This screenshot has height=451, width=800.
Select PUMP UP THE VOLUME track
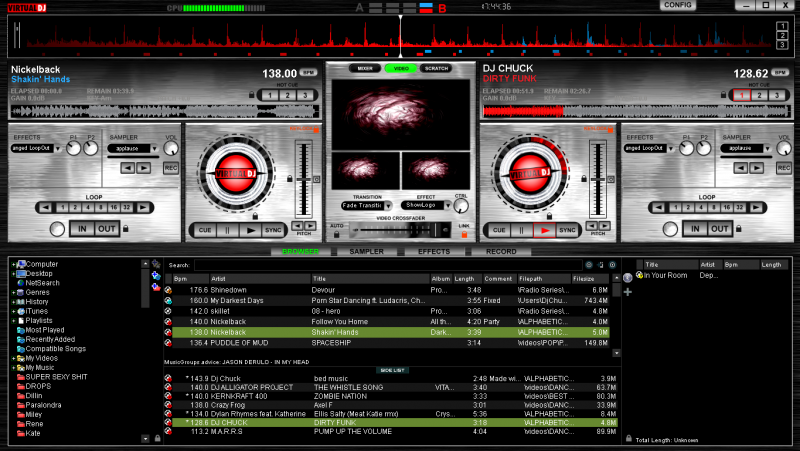[x=391, y=432]
